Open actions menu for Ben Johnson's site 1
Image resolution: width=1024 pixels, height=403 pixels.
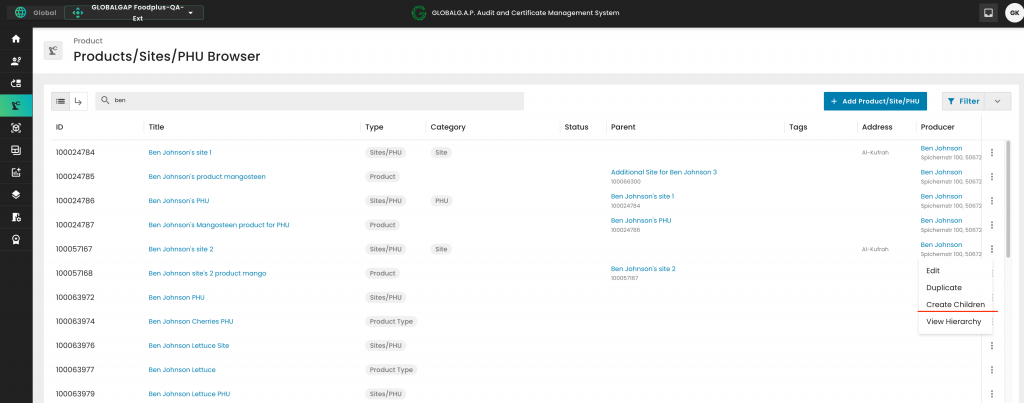991,153
